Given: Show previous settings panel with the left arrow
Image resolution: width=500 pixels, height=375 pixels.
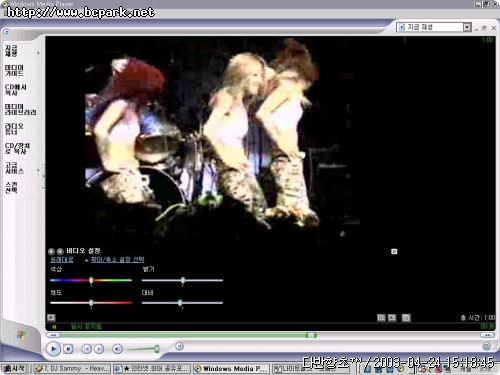Looking at the screenshot, I should [51, 251].
